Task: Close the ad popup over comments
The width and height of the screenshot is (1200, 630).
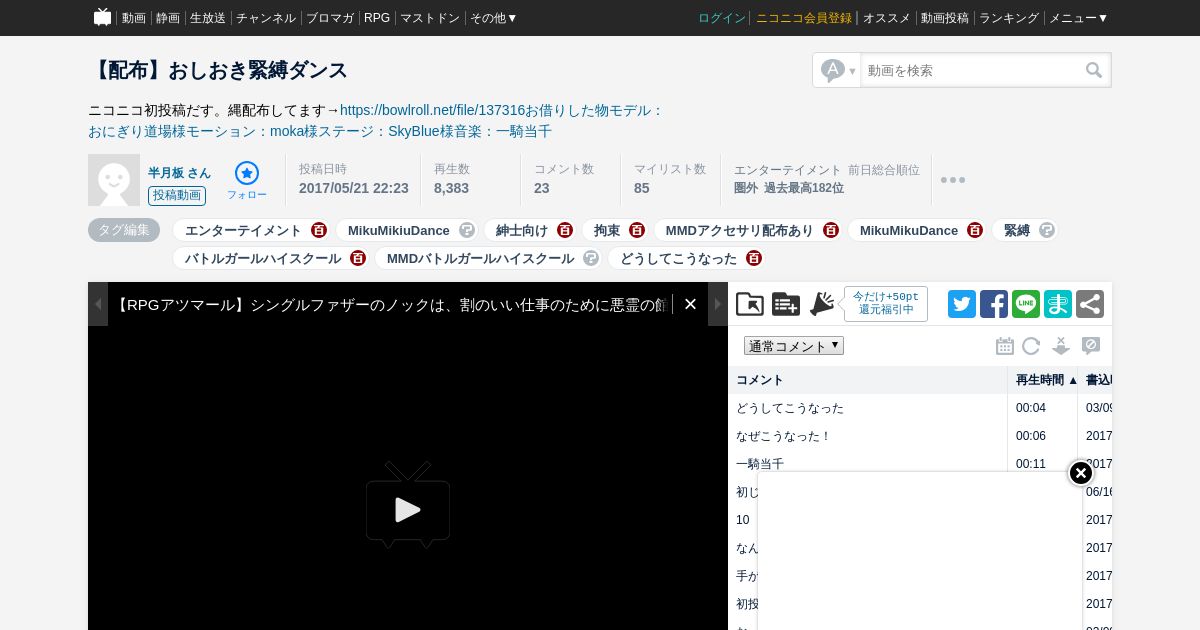Action: click(x=1081, y=473)
